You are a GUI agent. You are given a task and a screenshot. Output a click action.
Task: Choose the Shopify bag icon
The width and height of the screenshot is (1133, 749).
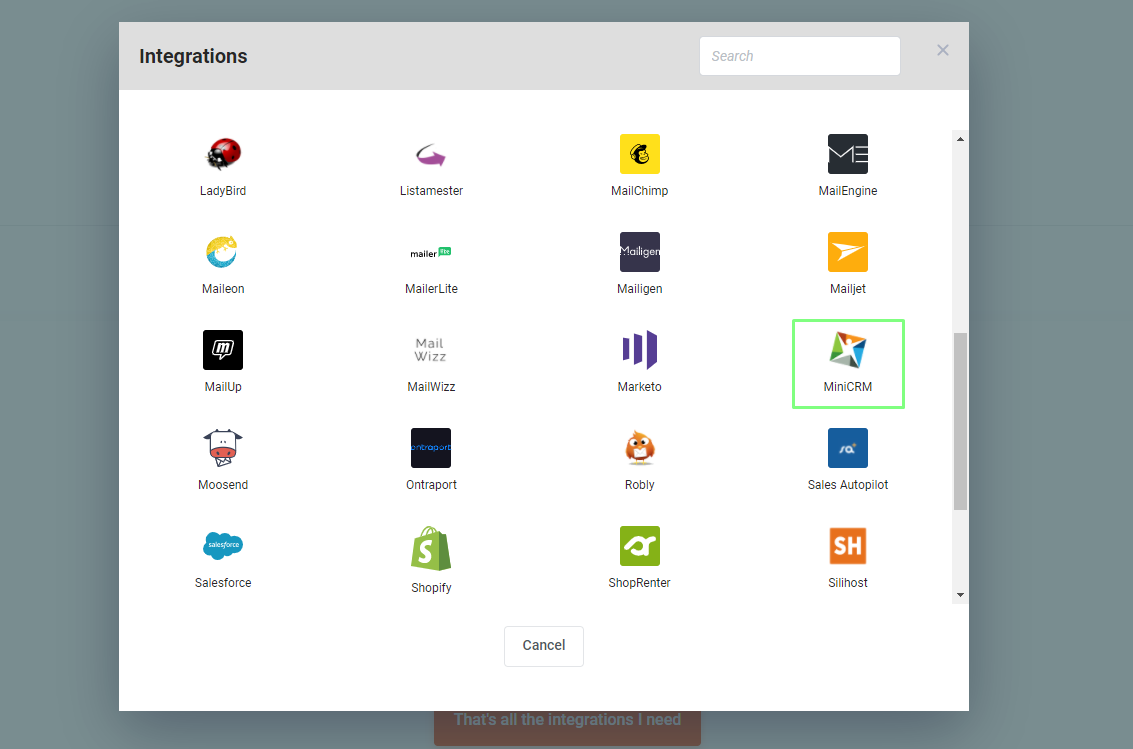tap(431, 548)
